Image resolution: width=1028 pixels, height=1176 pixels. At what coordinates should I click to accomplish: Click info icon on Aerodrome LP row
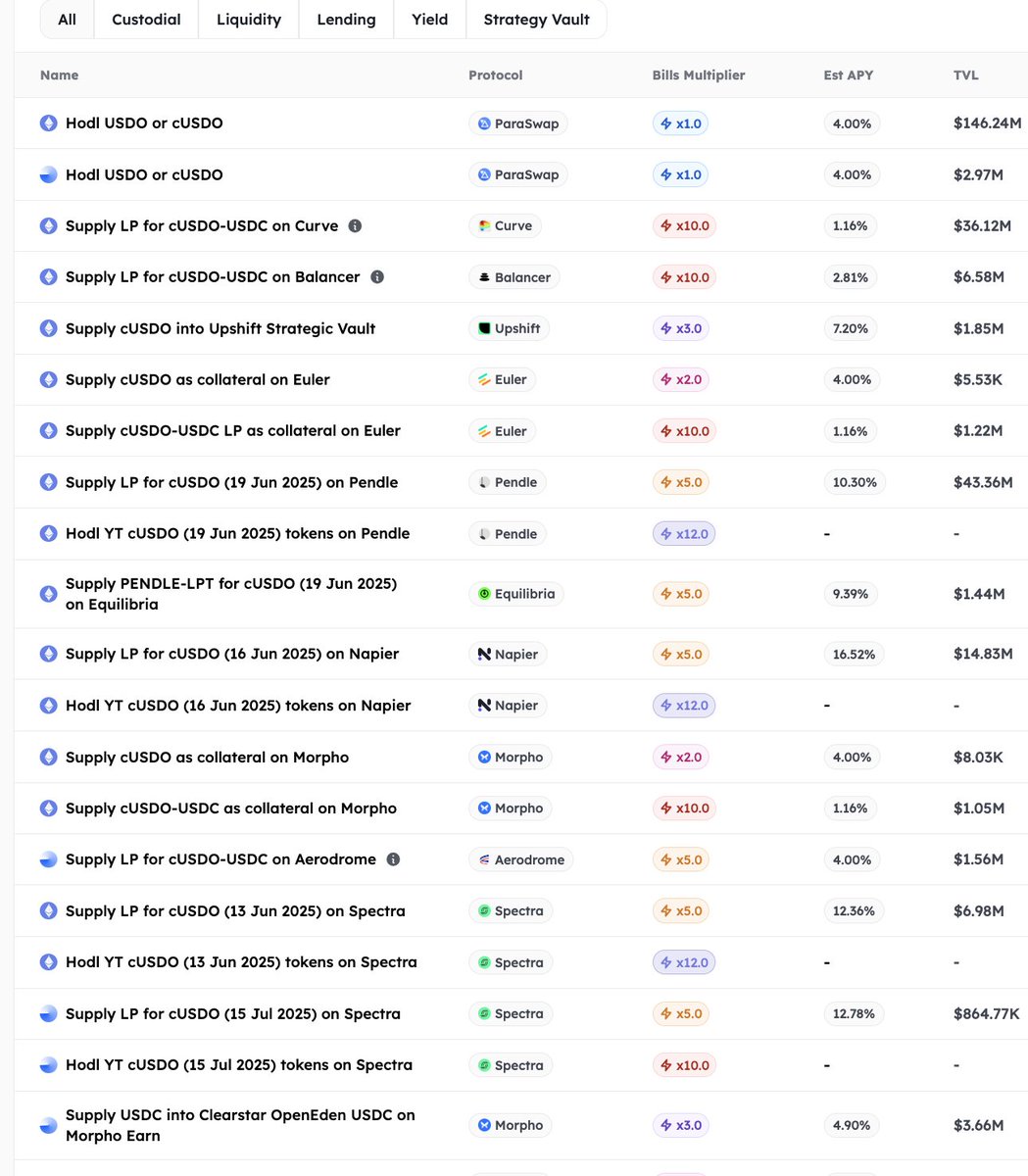click(393, 859)
